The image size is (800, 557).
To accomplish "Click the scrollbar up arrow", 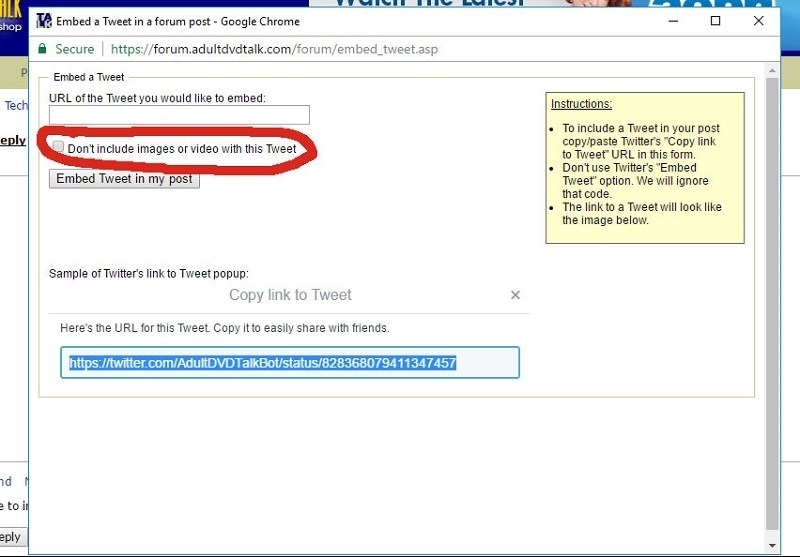I will coord(772,70).
